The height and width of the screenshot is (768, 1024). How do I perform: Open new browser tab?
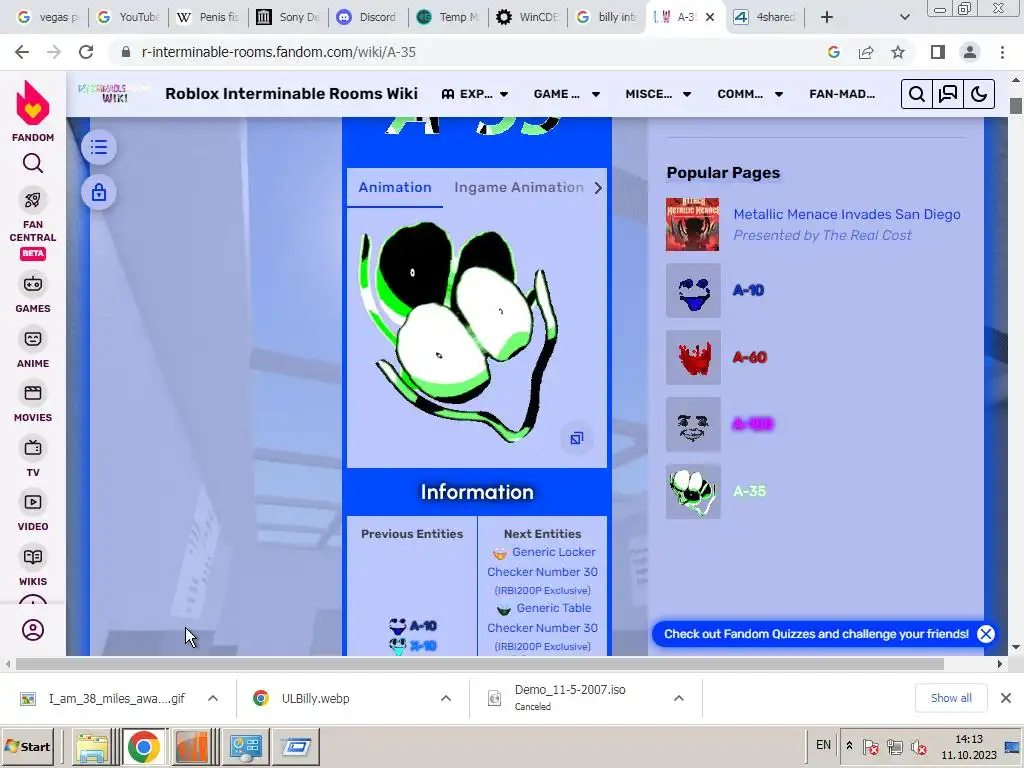point(827,17)
